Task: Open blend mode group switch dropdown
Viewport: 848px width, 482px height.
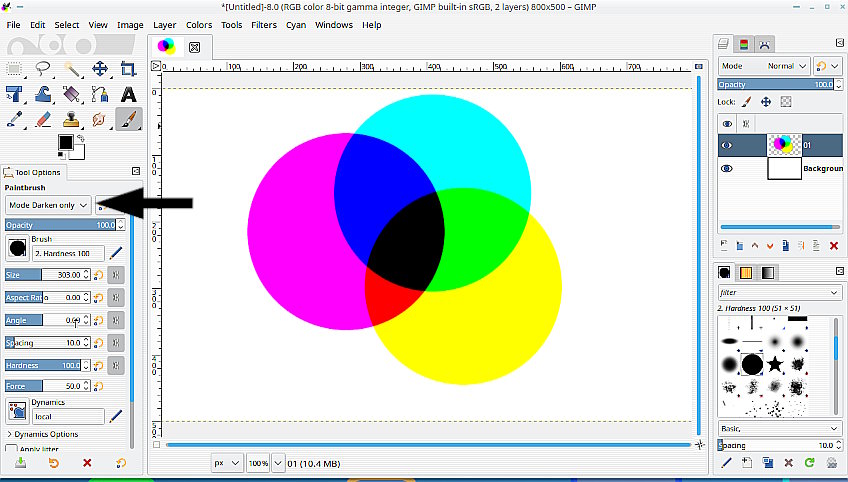Action: 828,66
